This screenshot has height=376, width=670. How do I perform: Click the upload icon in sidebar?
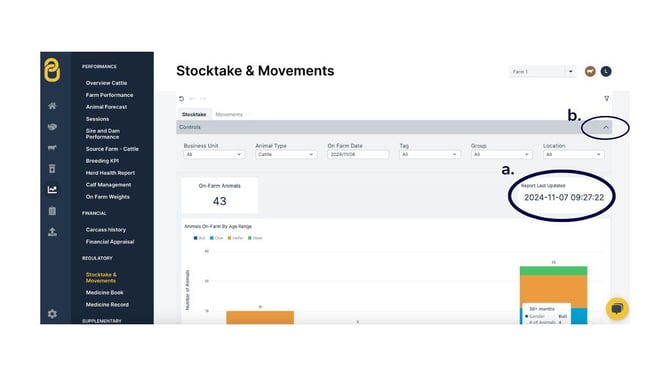[52, 232]
